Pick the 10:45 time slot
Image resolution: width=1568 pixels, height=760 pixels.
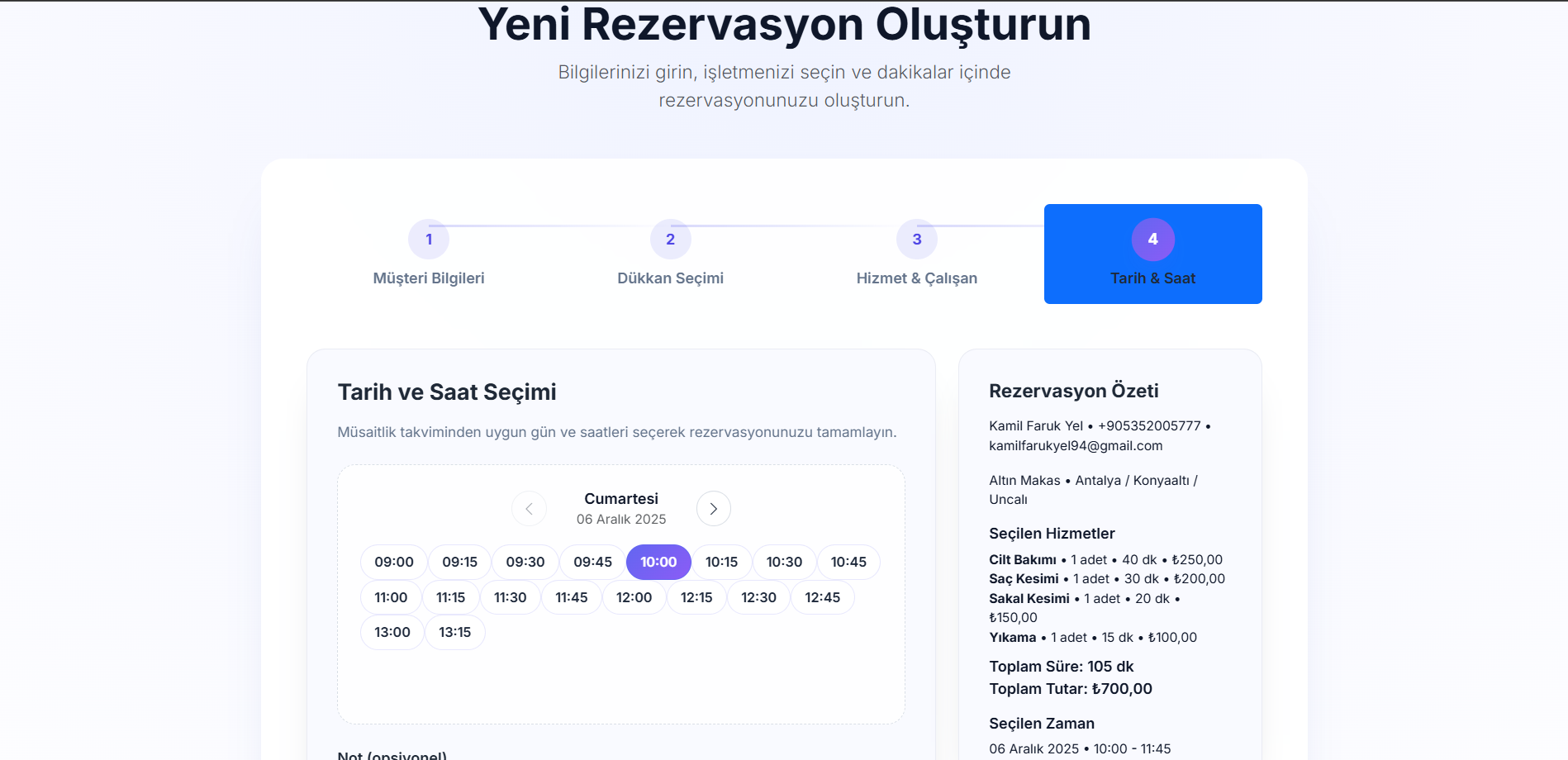[848, 562]
